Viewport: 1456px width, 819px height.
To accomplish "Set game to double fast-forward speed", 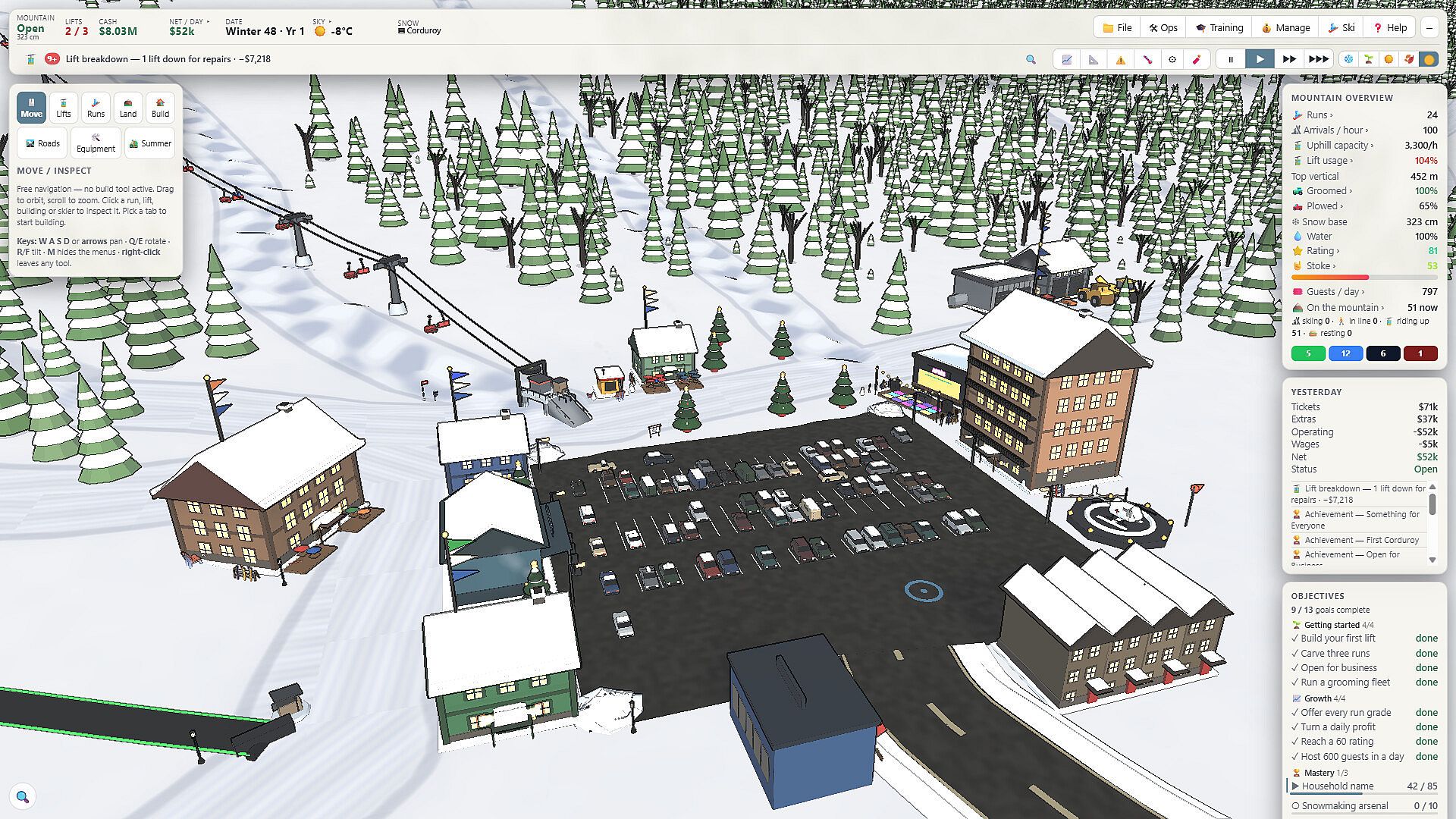I will tap(1289, 59).
